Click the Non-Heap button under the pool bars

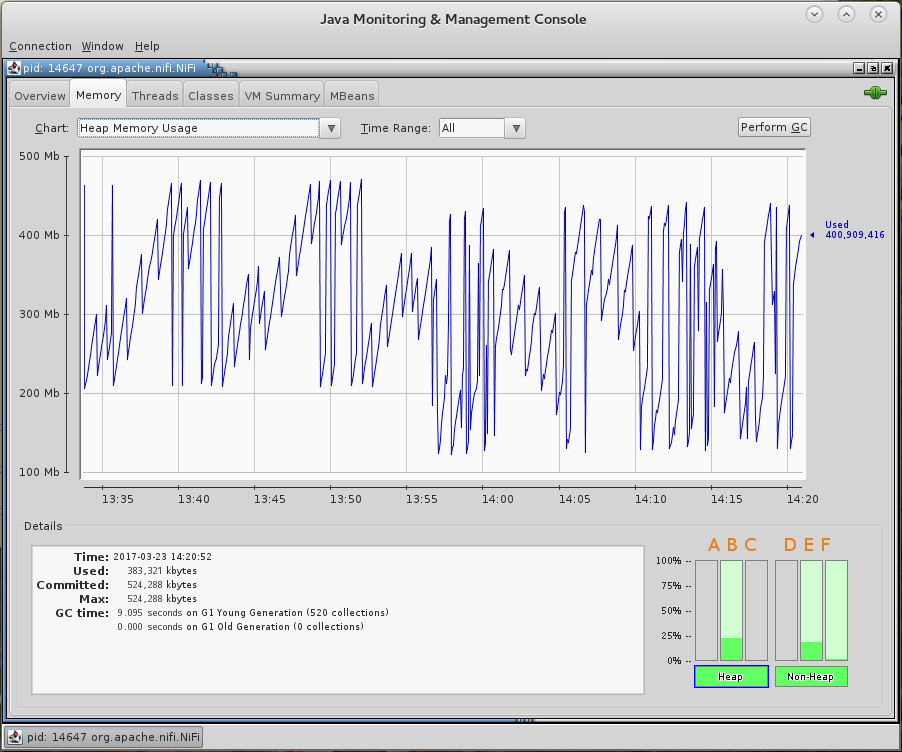pyautogui.click(x=811, y=677)
